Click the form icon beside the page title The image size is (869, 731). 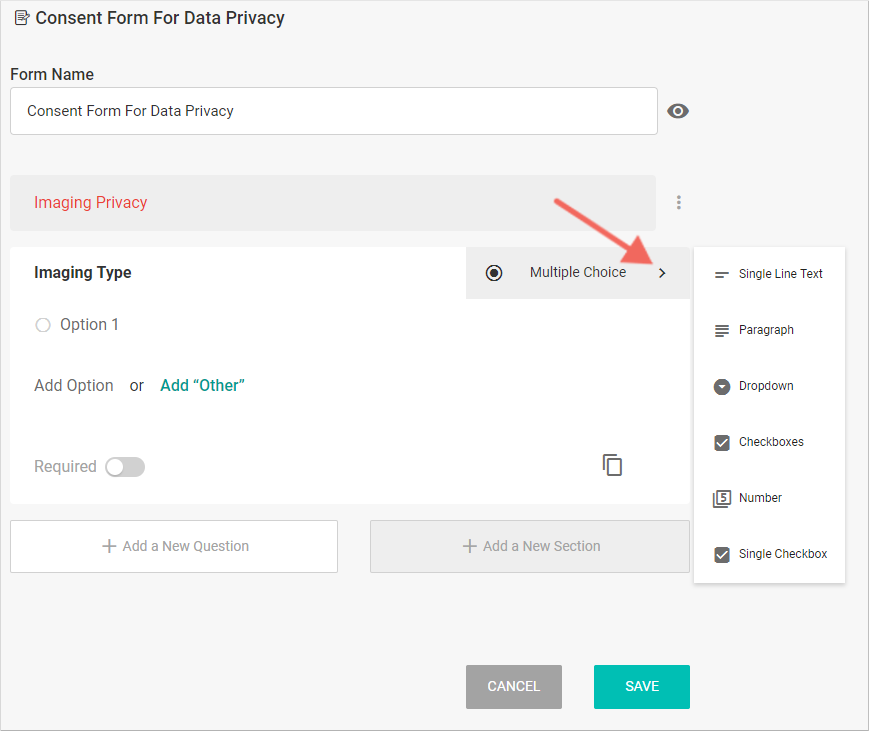[x=21, y=18]
